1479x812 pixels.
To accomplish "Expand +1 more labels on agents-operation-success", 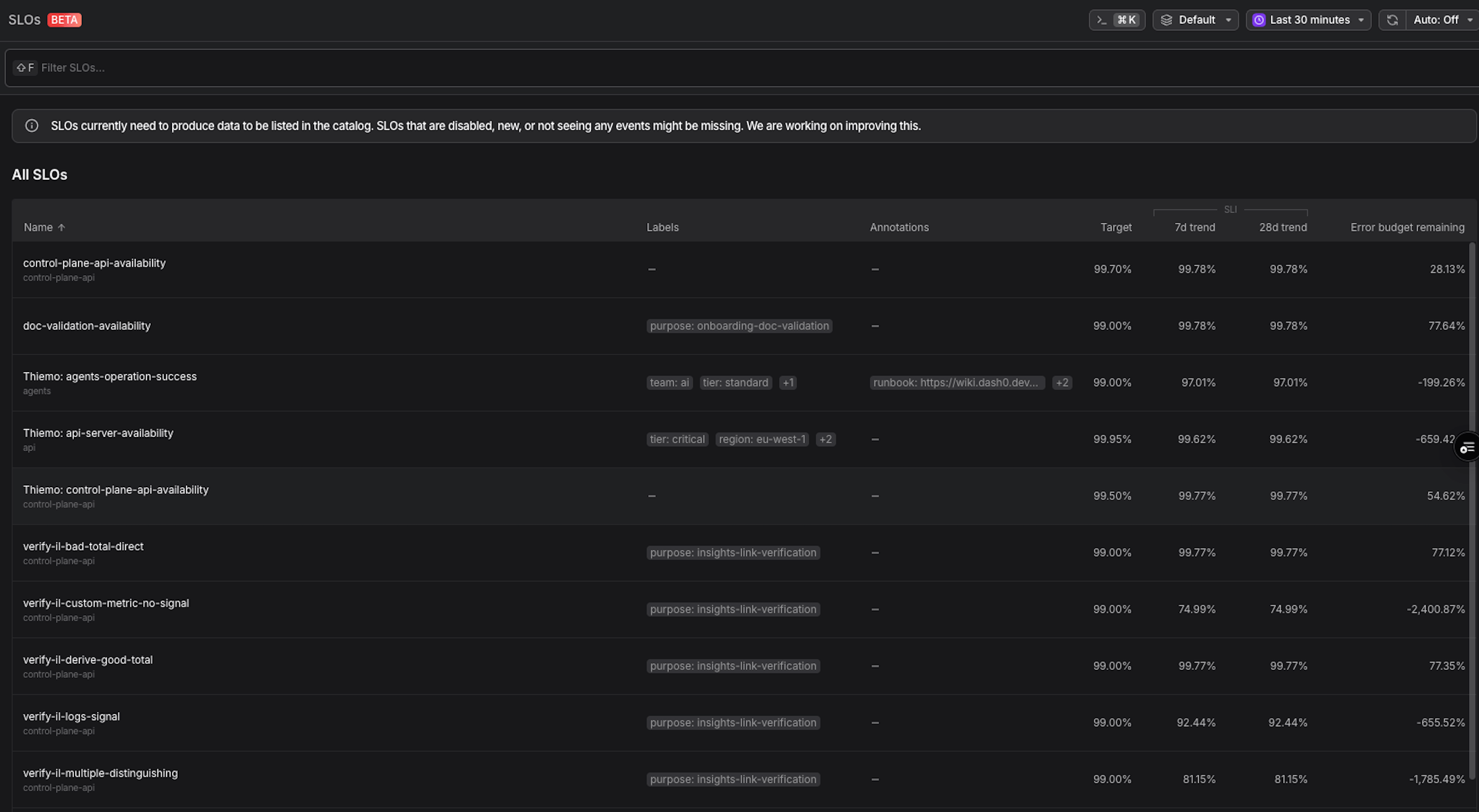I will click(x=787, y=383).
